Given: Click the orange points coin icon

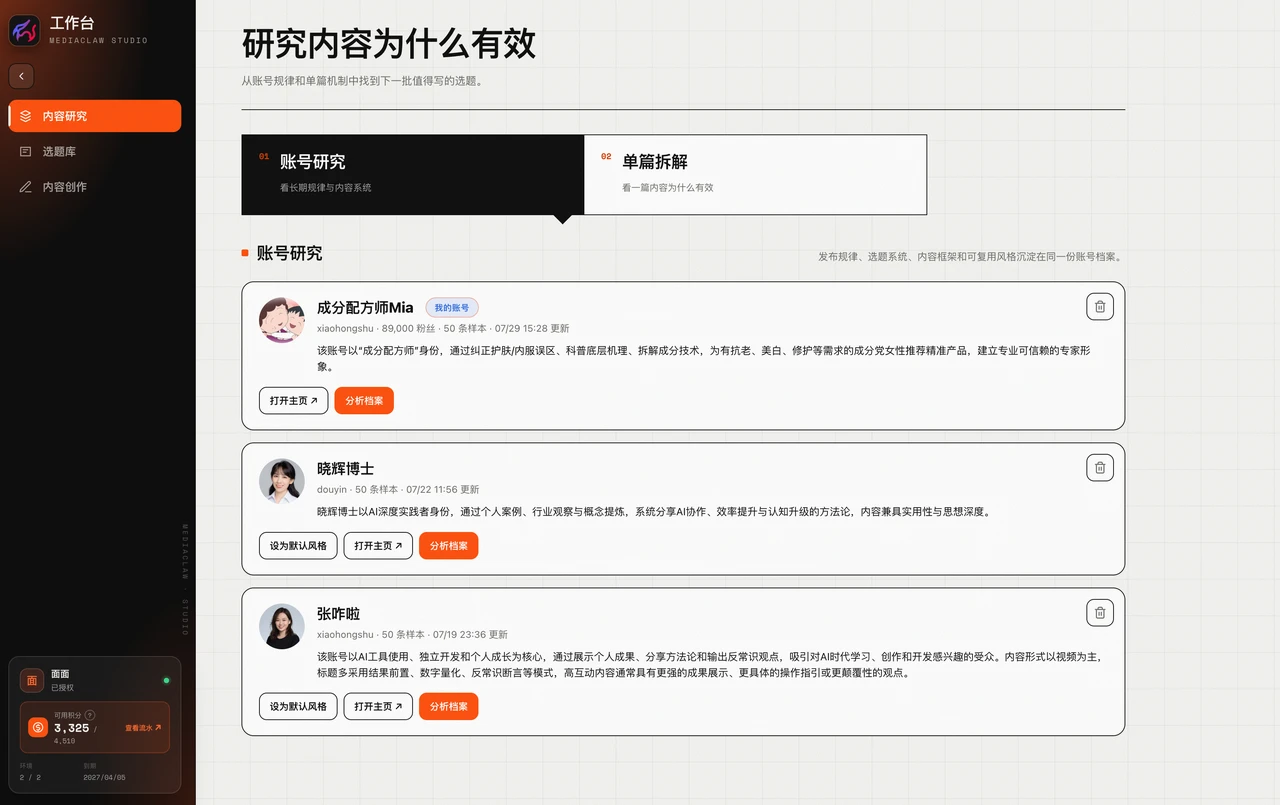Looking at the screenshot, I should click(38, 727).
